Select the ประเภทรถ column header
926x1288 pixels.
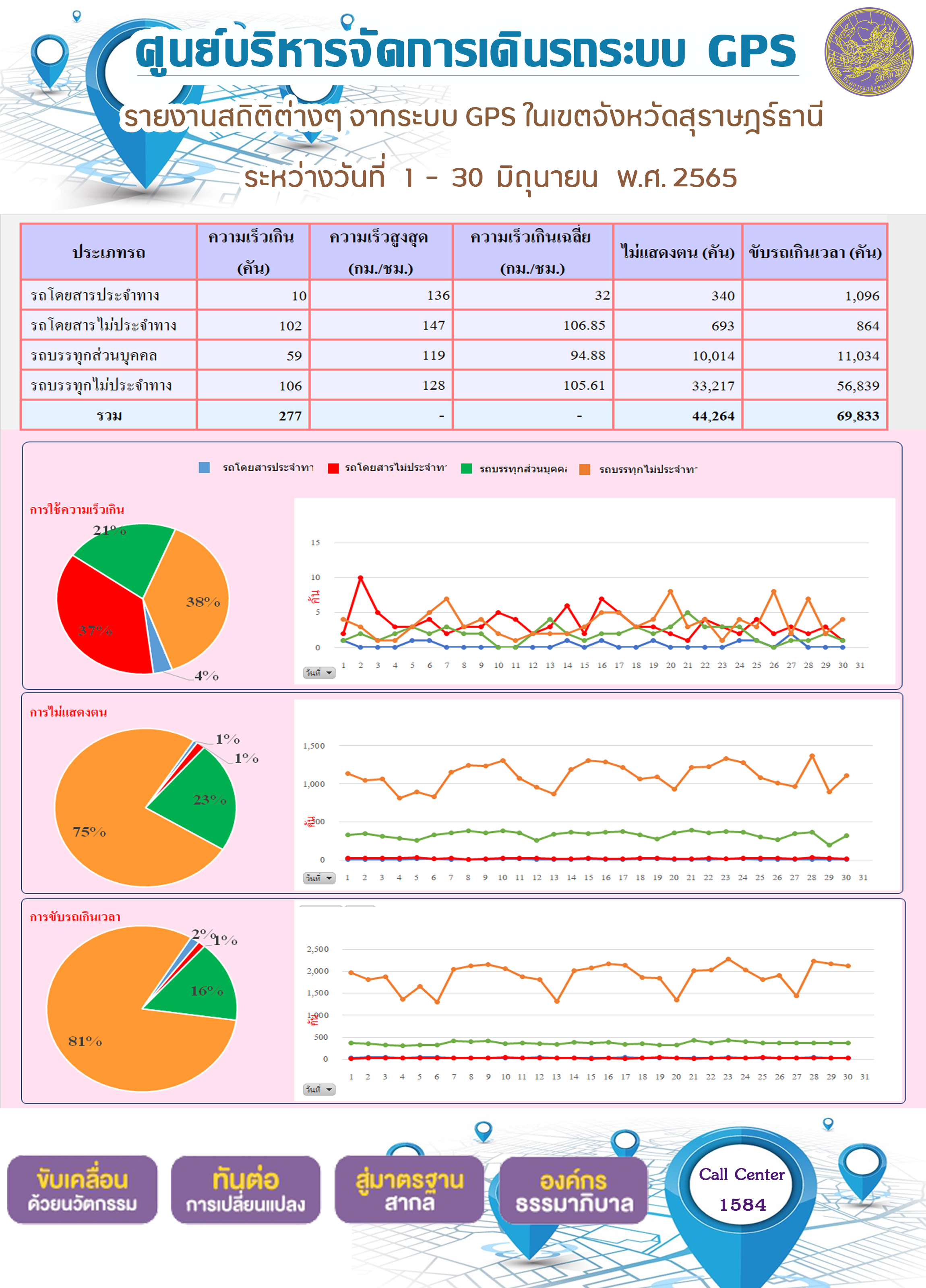point(109,252)
